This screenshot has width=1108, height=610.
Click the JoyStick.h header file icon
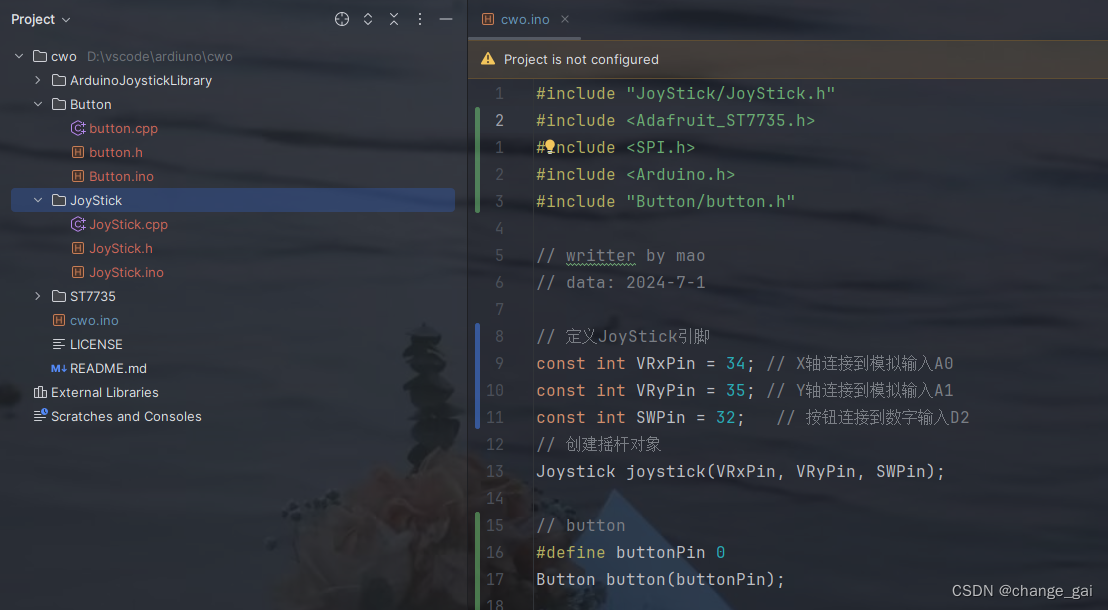(x=78, y=248)
